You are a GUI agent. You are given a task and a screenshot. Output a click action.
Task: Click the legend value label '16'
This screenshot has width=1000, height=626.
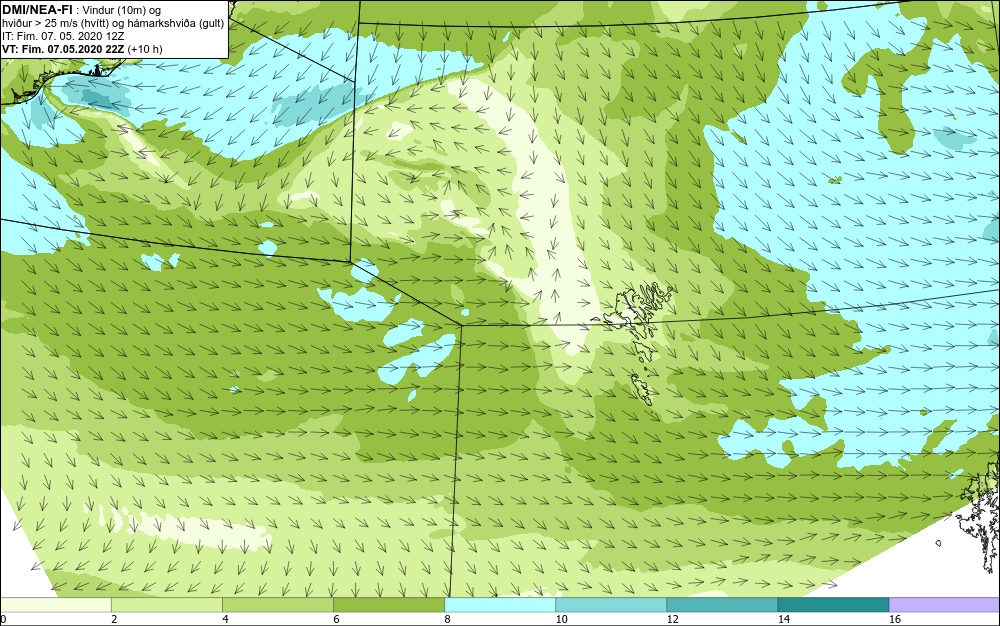(x=895, y=619)
